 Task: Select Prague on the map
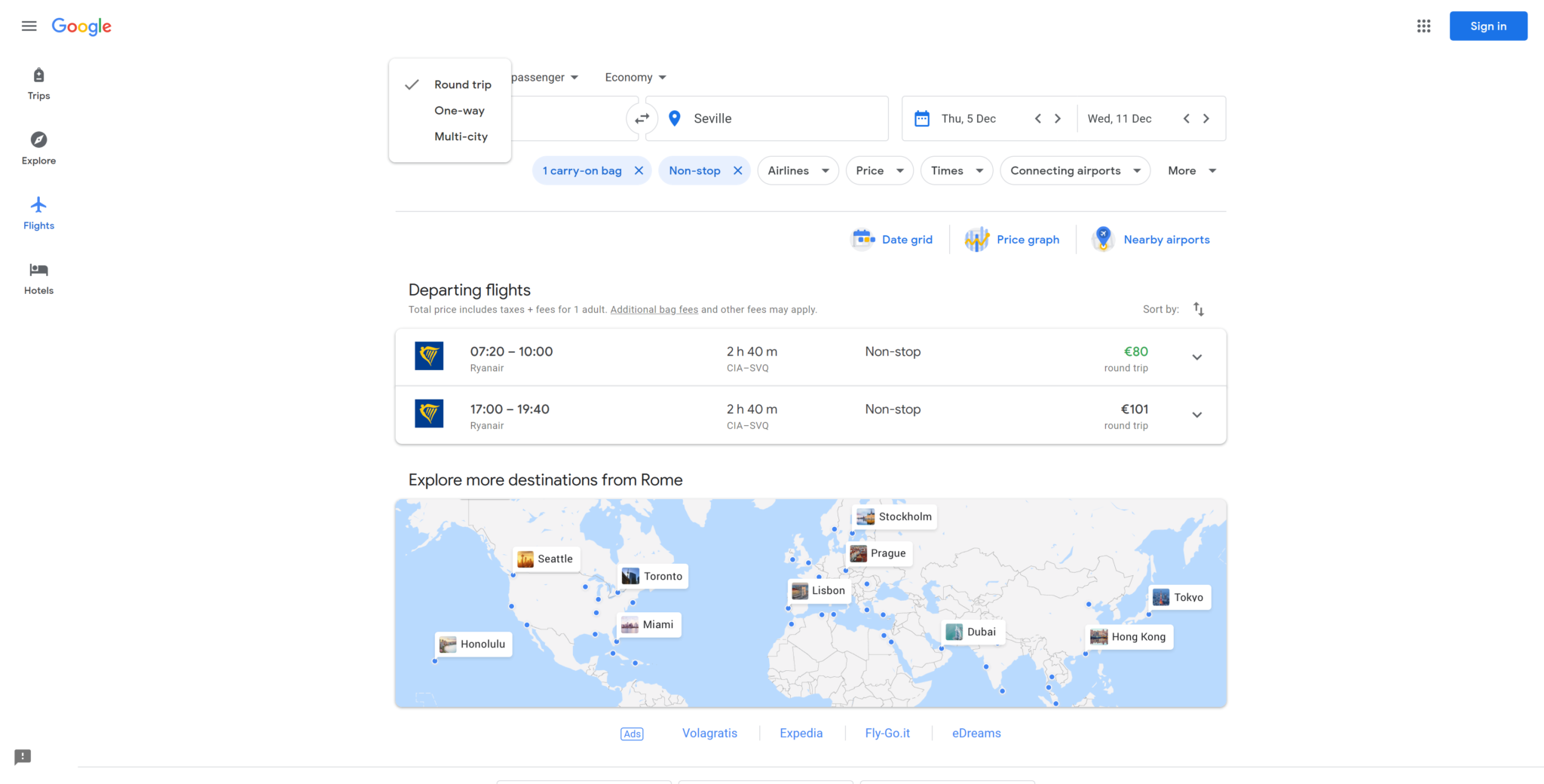click(878, 553)
